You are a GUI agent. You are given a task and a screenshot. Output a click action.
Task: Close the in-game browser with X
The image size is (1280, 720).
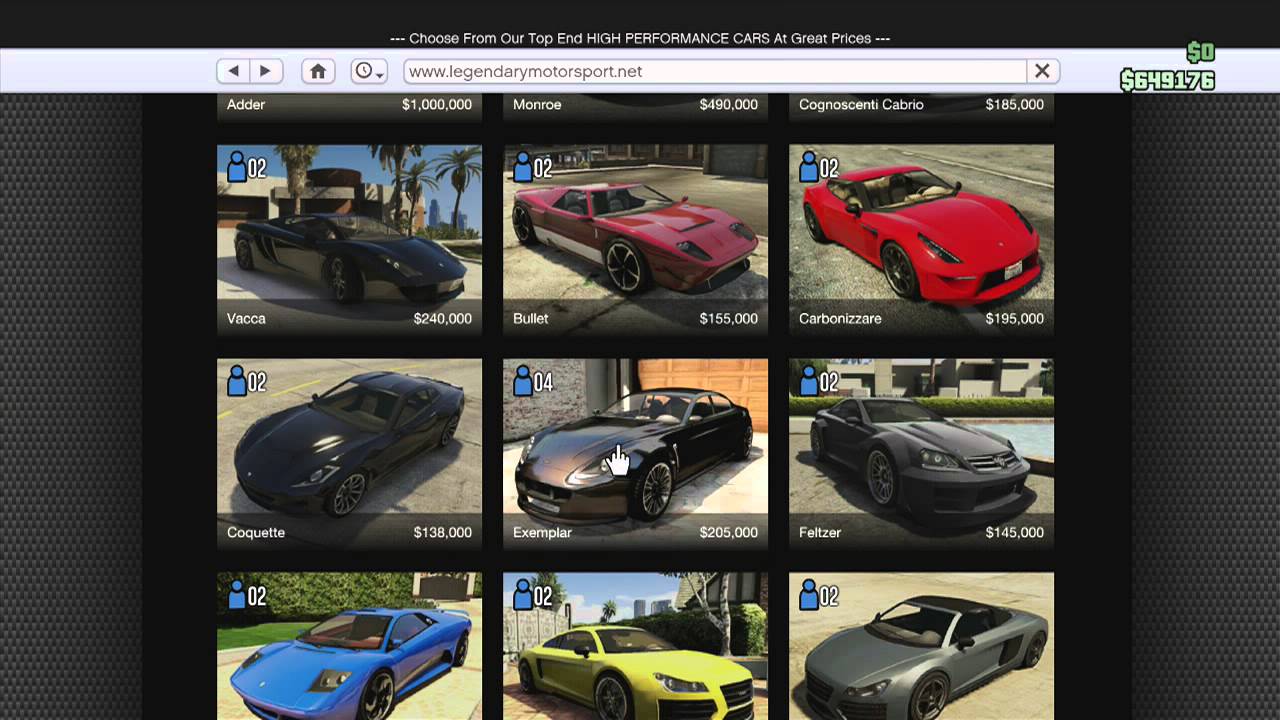click(x=1042, y=71)
